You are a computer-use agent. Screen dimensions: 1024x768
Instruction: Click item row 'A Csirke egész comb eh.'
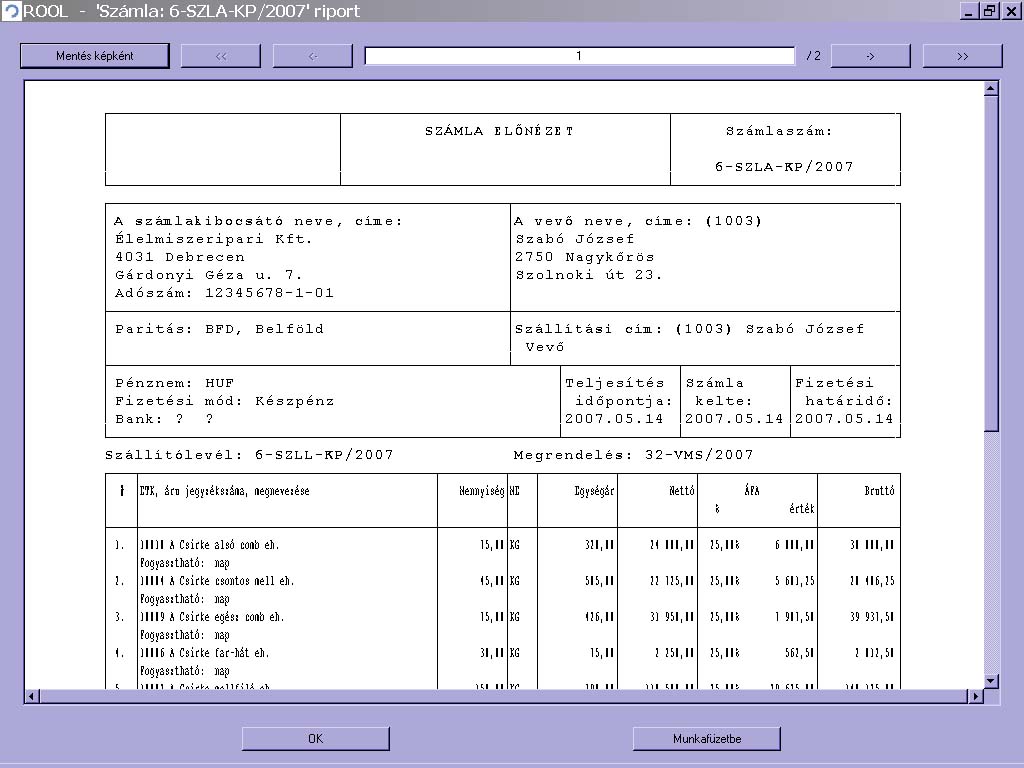tap(503, 616)
